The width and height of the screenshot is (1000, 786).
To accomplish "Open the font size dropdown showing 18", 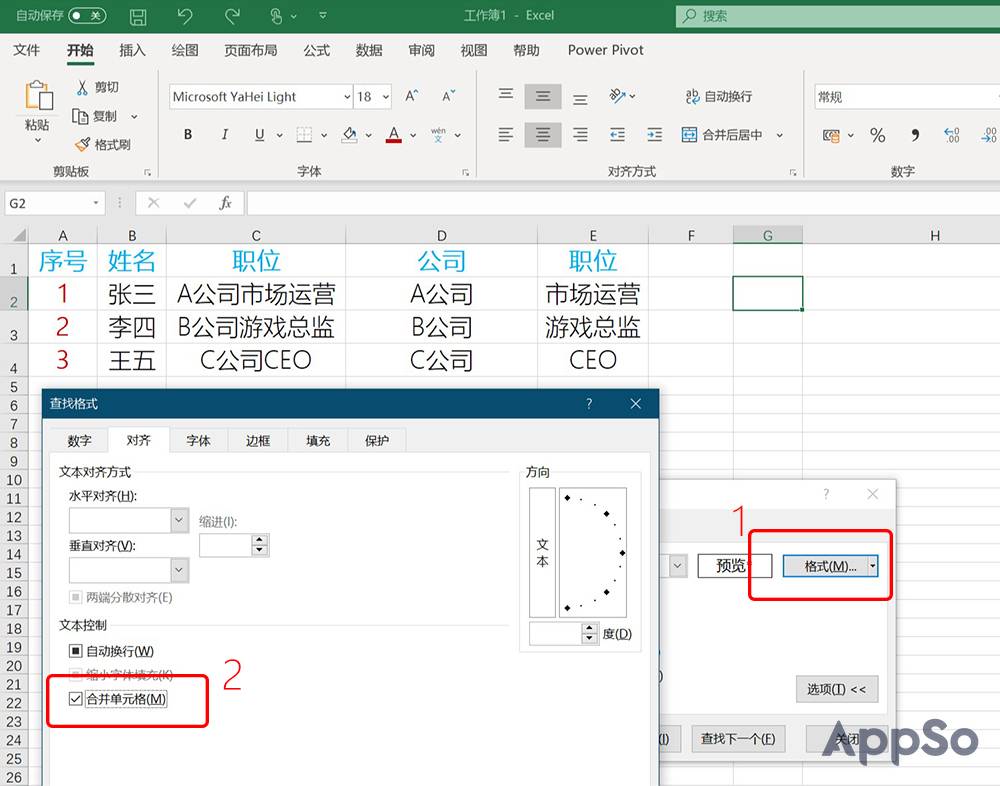I will pos(385,96).
